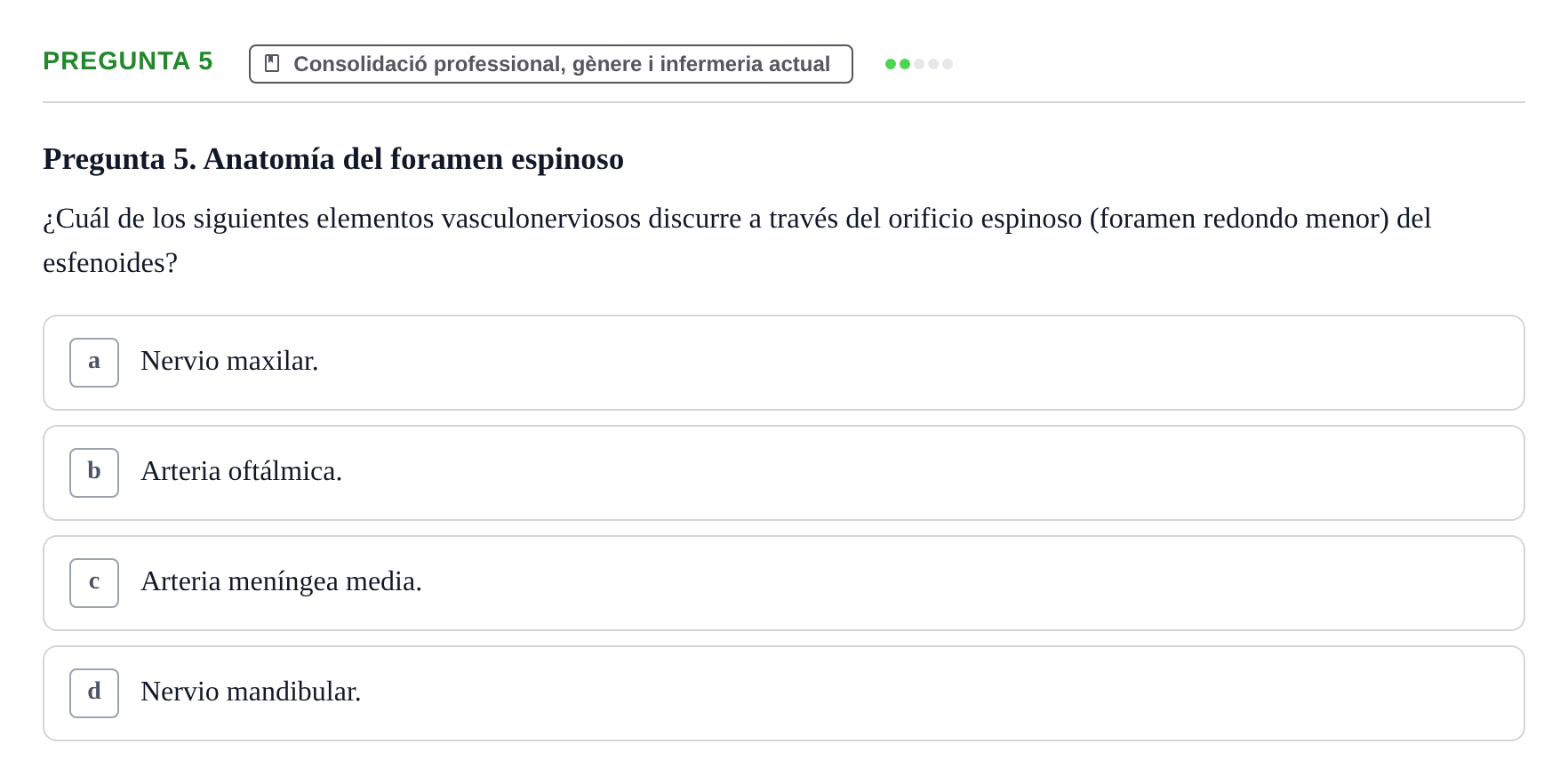Choose answer 'Arteria meníngea media.'

click(281, 581)
